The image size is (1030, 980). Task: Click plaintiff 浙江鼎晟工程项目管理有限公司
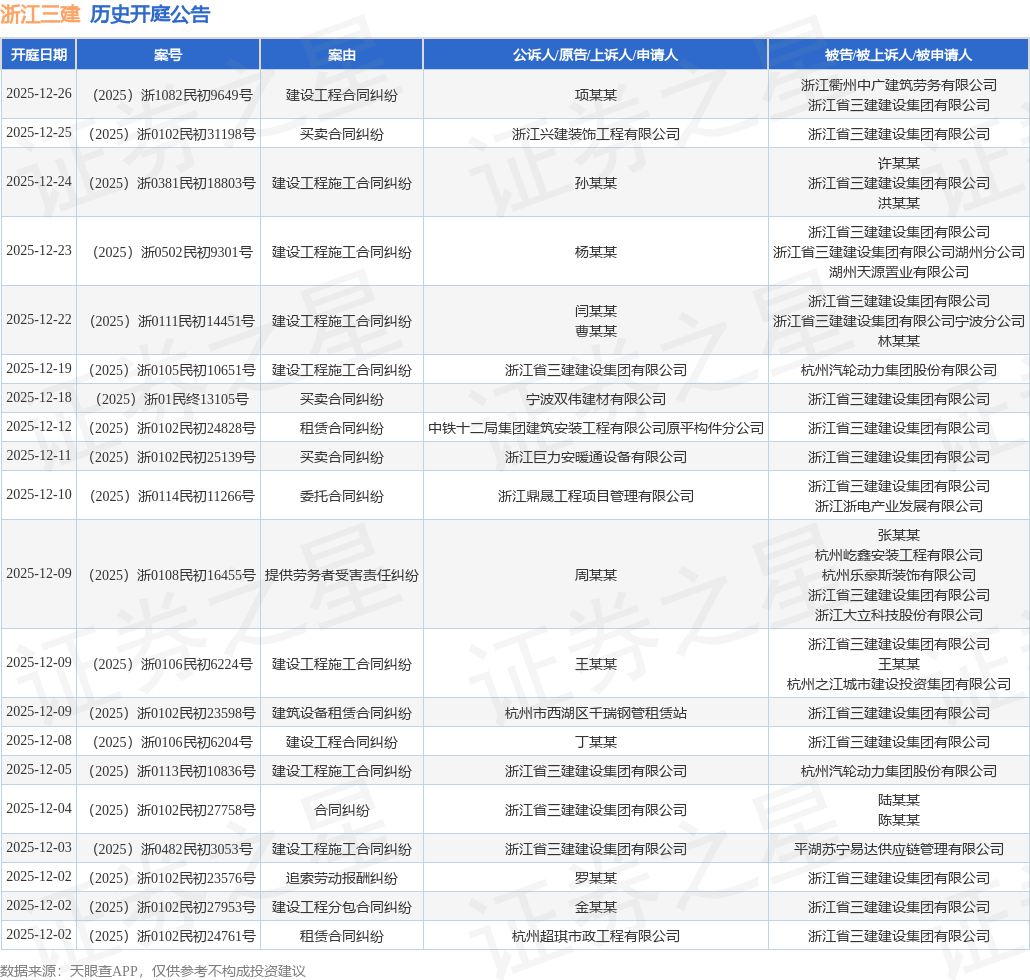coord(596,496)
